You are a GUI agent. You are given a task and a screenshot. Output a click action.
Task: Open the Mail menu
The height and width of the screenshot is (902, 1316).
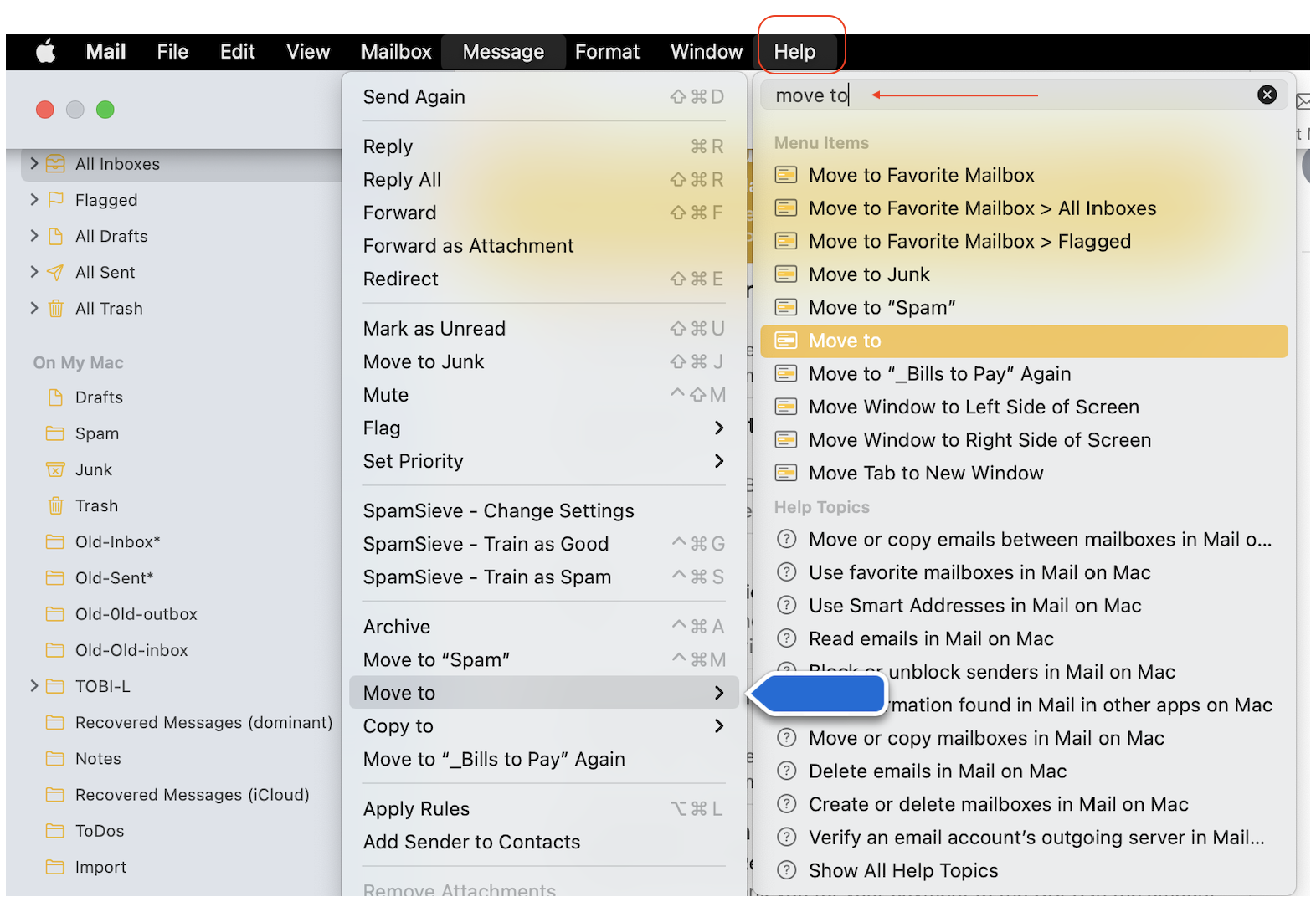[x=105, y=52]
